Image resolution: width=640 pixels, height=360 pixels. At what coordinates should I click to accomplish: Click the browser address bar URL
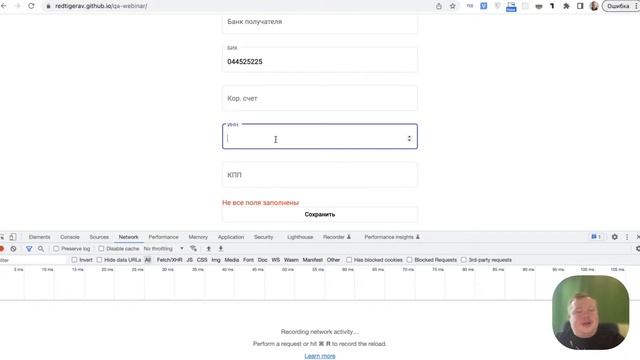click(101, 6)
